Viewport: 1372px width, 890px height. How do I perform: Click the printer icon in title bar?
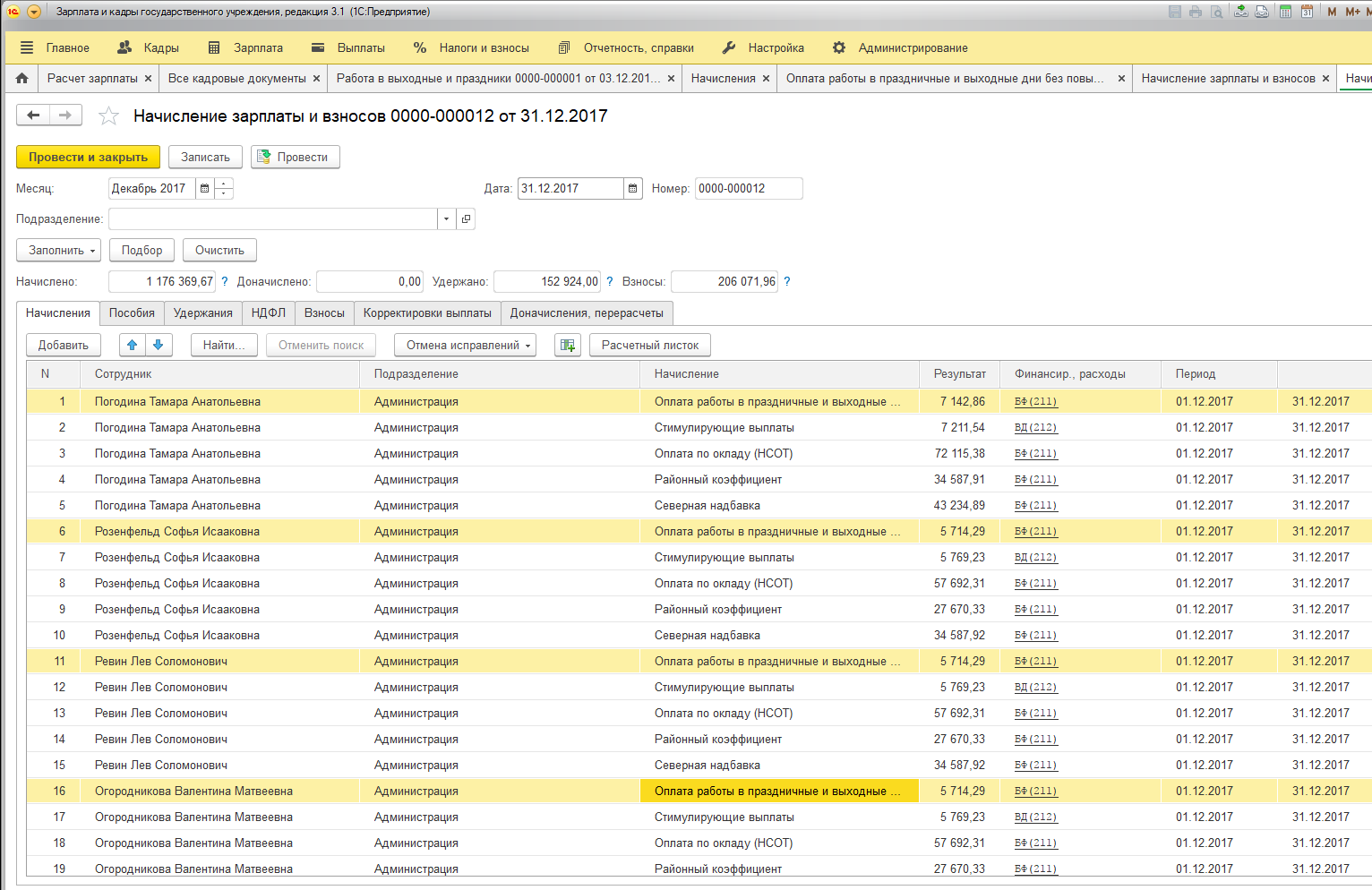click(1196, 12)
